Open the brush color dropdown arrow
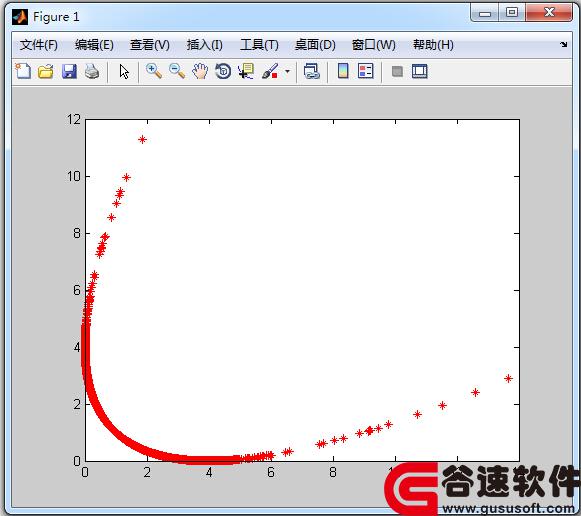This screenshot has height=516, width=581. (x=287, y=71)
